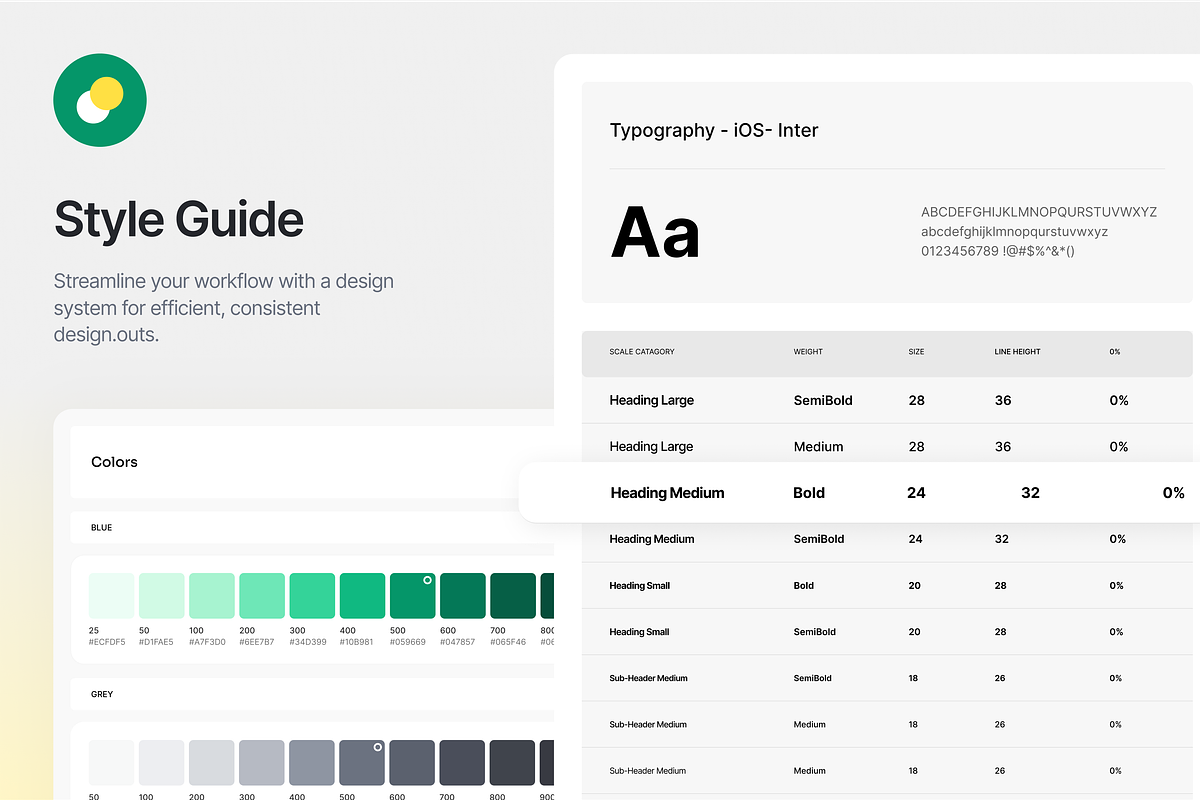Click the "BLUE" section label

pyautogui.click(x=101, y=527)
